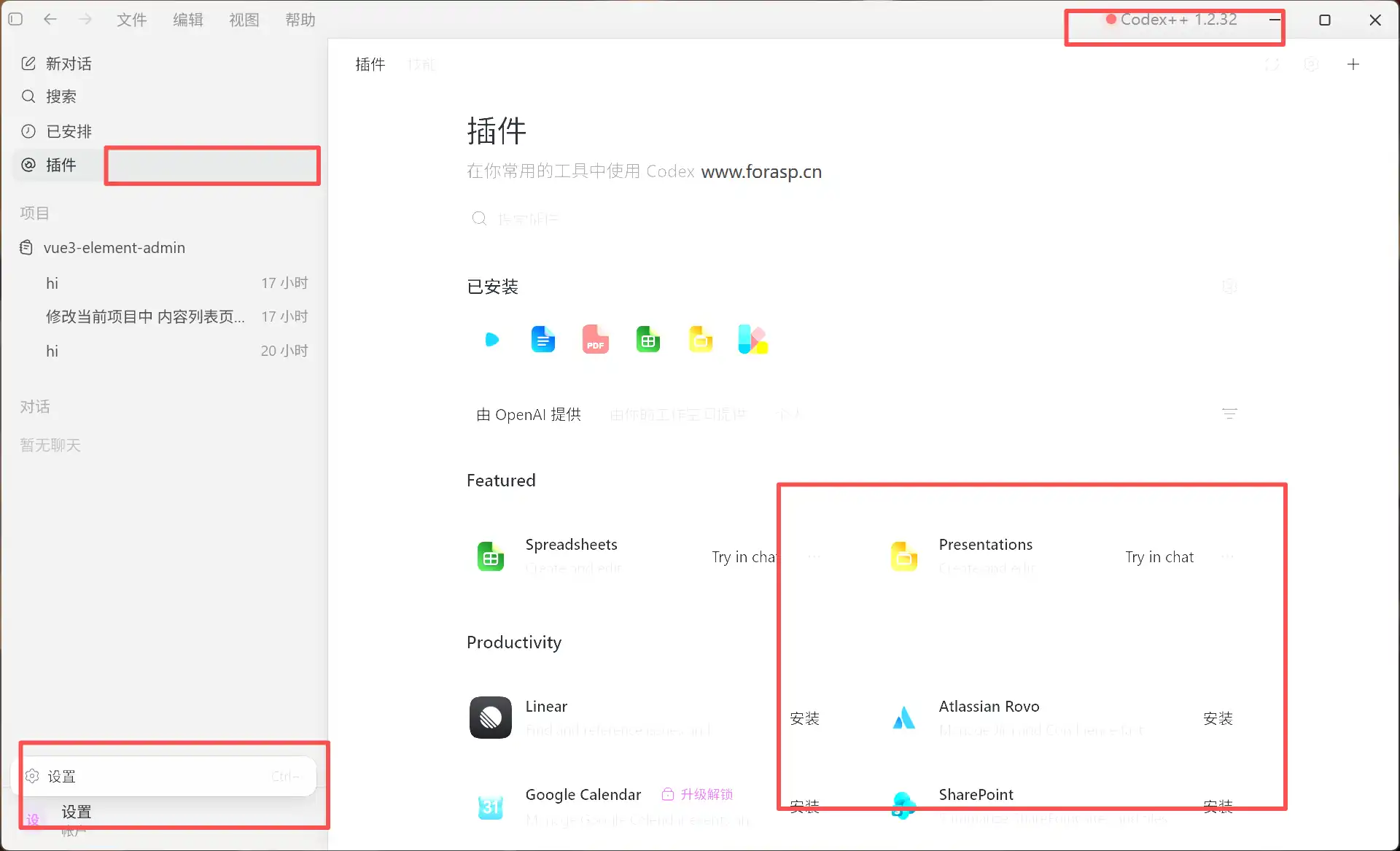Open the 编辑 menu
Screen dimensions: 1400x851
coord(188,20)
